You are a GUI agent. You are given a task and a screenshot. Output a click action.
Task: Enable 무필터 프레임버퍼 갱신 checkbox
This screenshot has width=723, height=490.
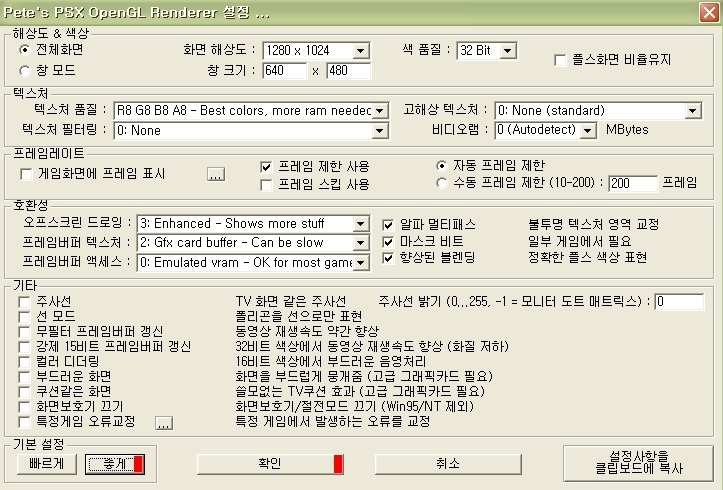pos(24,332)
